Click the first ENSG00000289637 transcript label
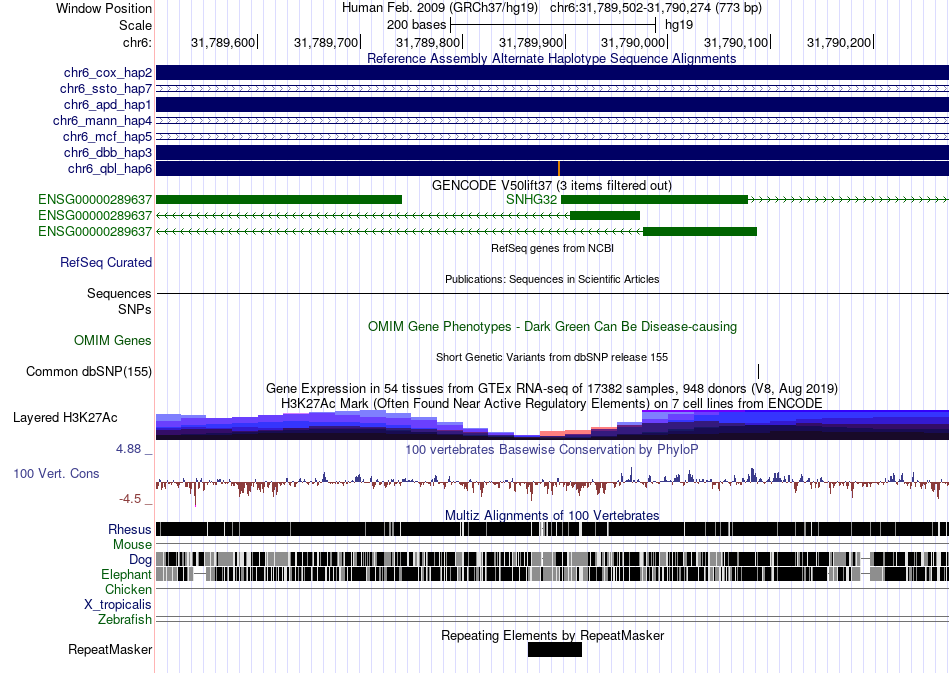 95,199
